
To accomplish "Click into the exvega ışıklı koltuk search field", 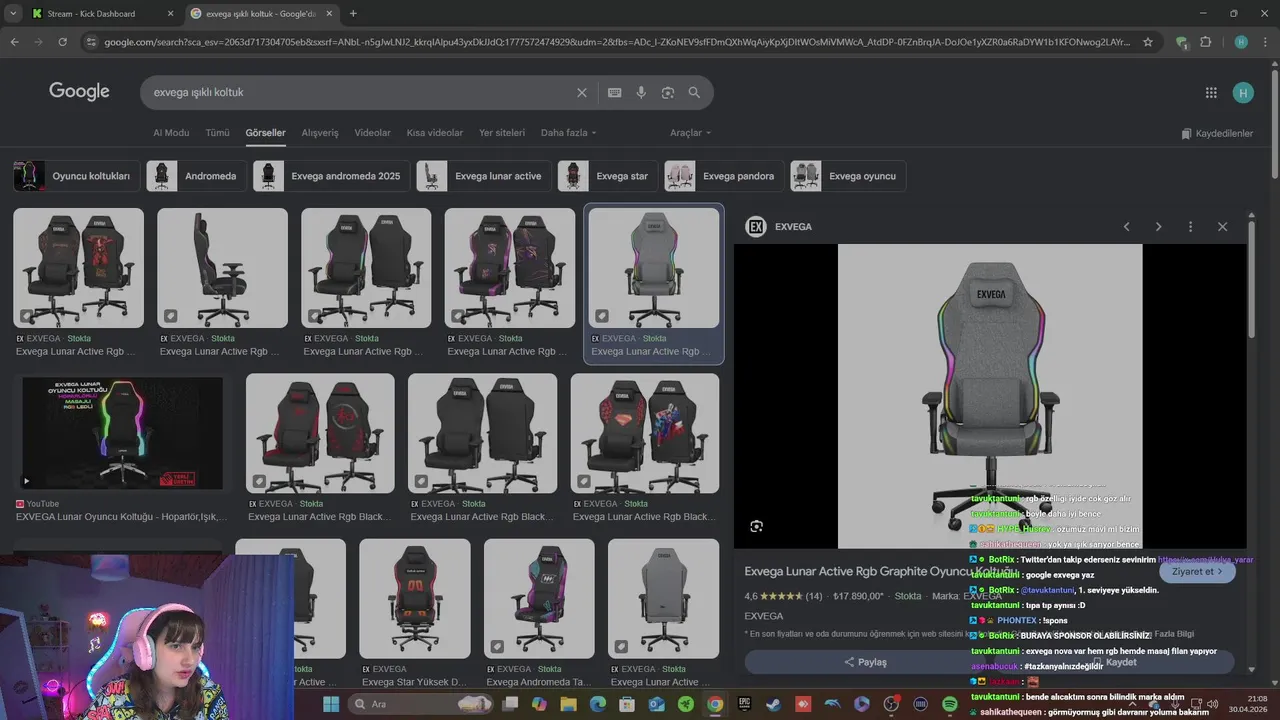I will [360, 92].
